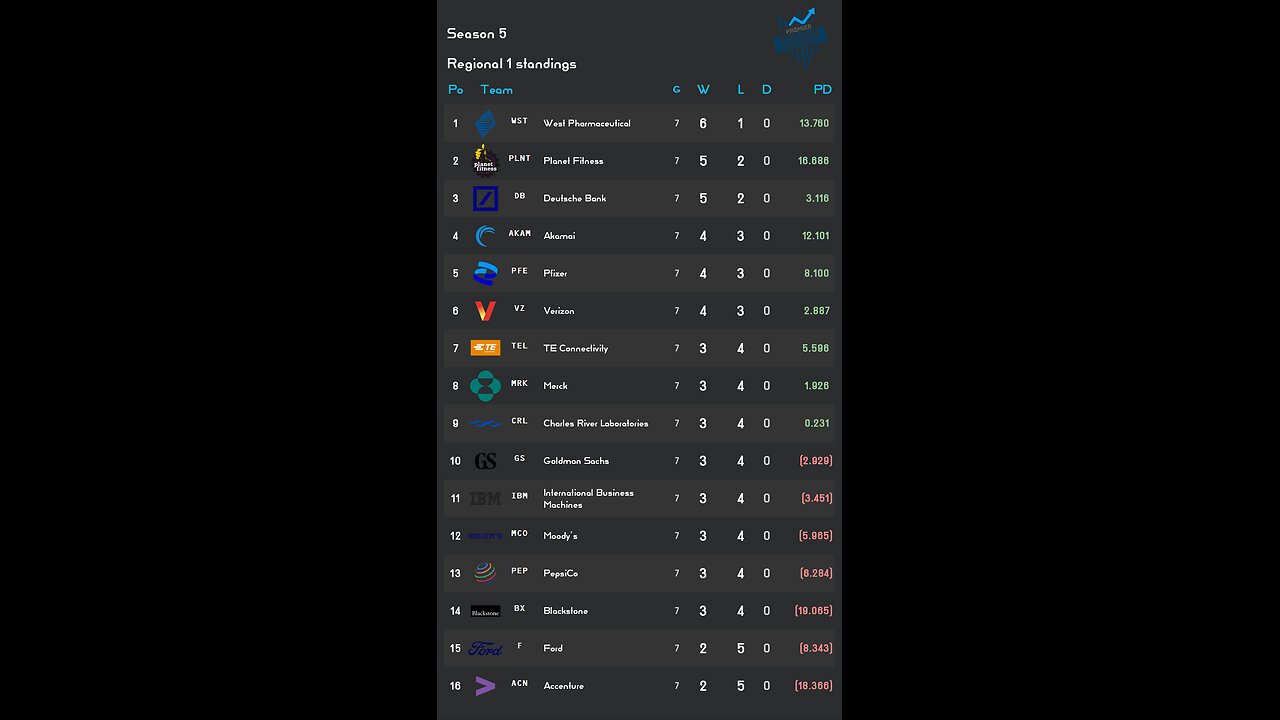Click the West Pharmaceutical team logo
The width and height of the screenshot is (1280, 720).
tap(485, 123)
